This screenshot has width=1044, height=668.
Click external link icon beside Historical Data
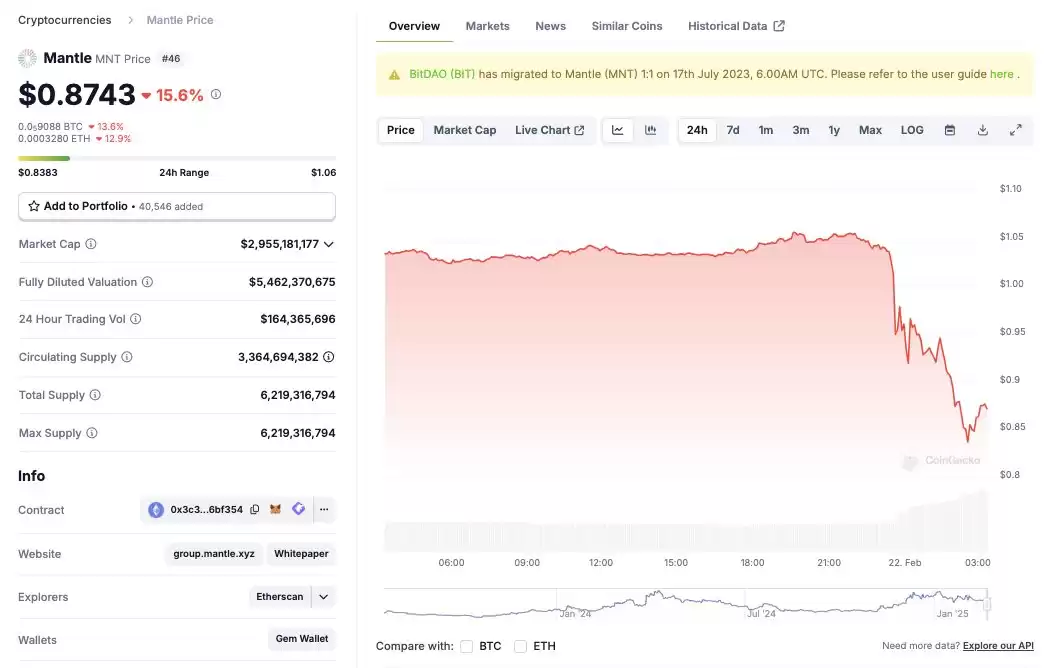pos(779,26)
